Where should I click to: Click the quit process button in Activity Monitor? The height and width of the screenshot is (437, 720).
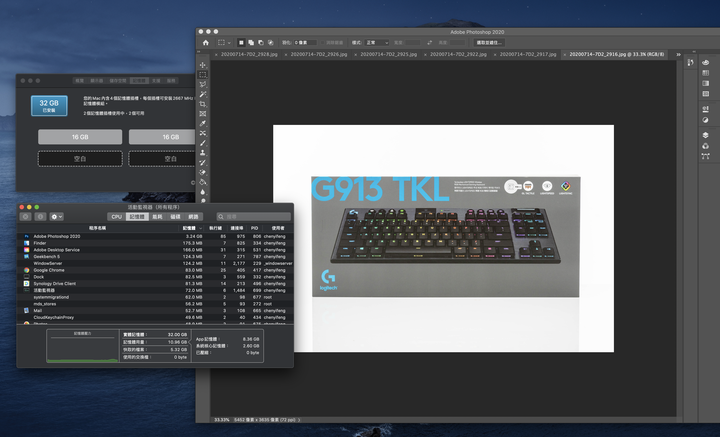tap(26, 217)
